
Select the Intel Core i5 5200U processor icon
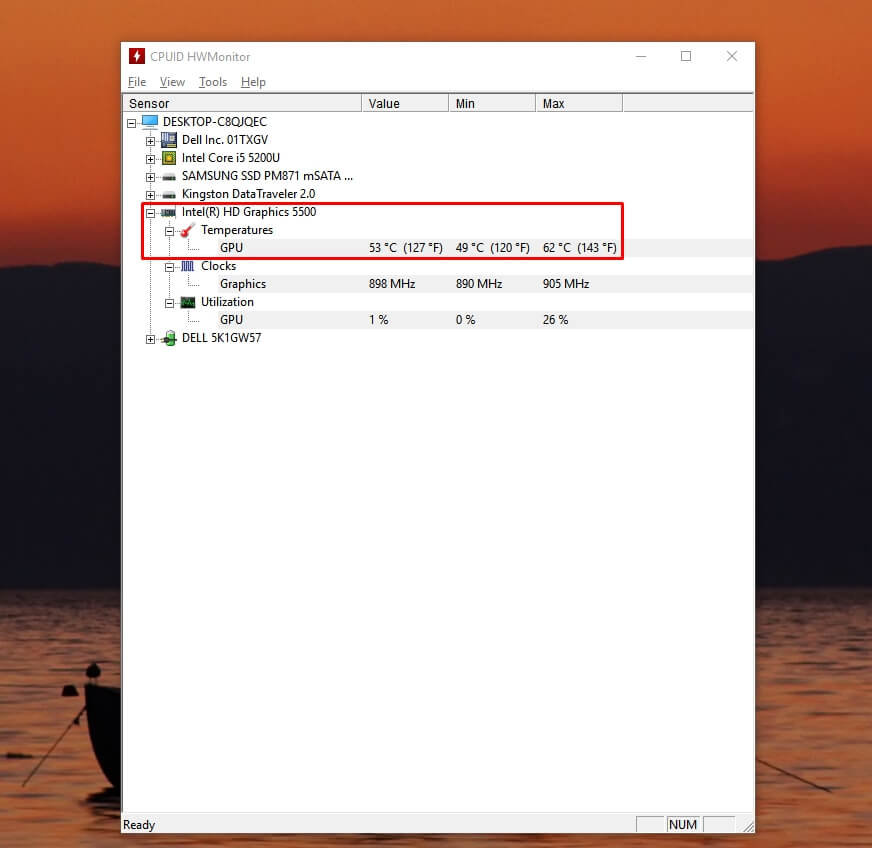tap(168, 157)
